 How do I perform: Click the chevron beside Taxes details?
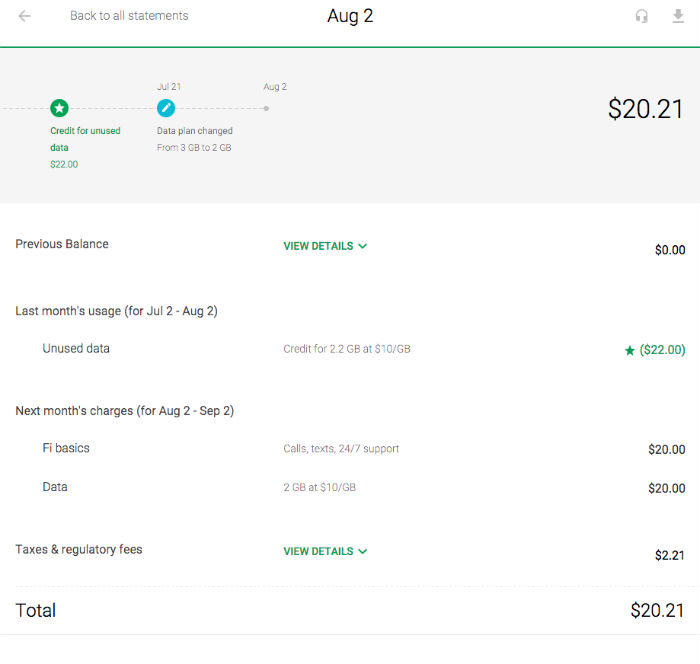(363, 551)
